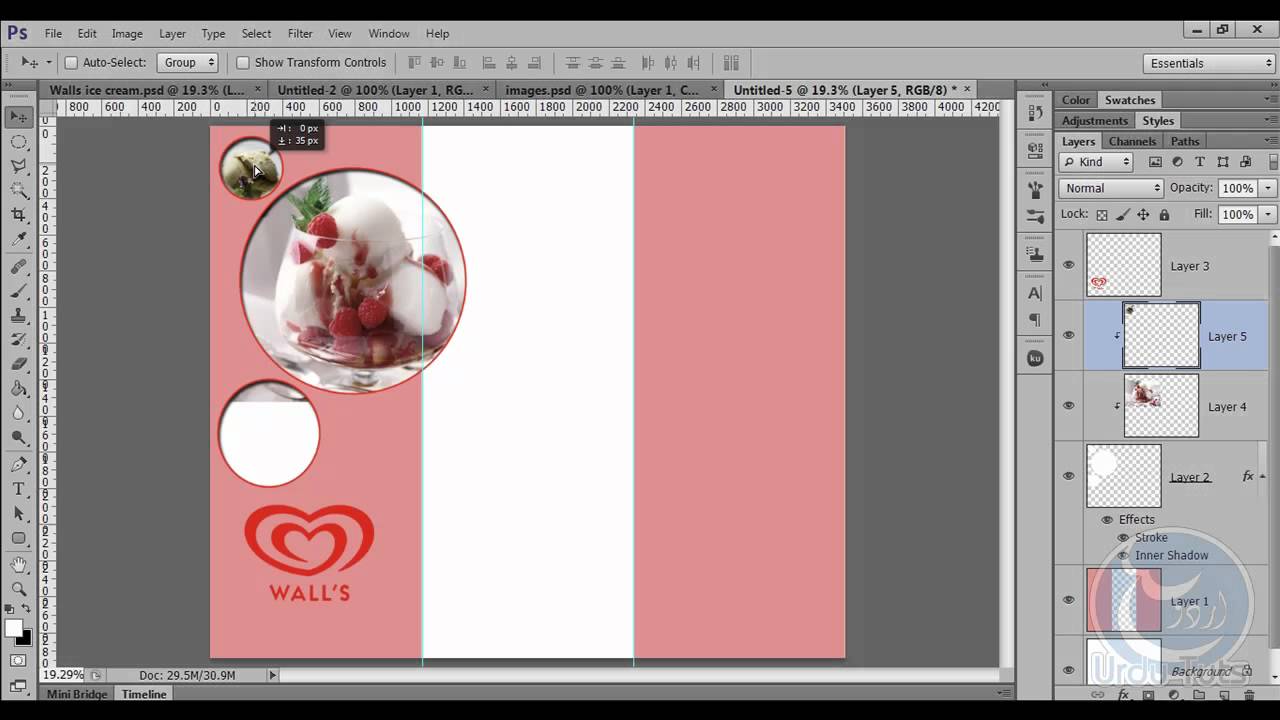This screenshot has width=1280, height=720.
Task: Select the History Brush tool
Action: [x=19, y=340]
